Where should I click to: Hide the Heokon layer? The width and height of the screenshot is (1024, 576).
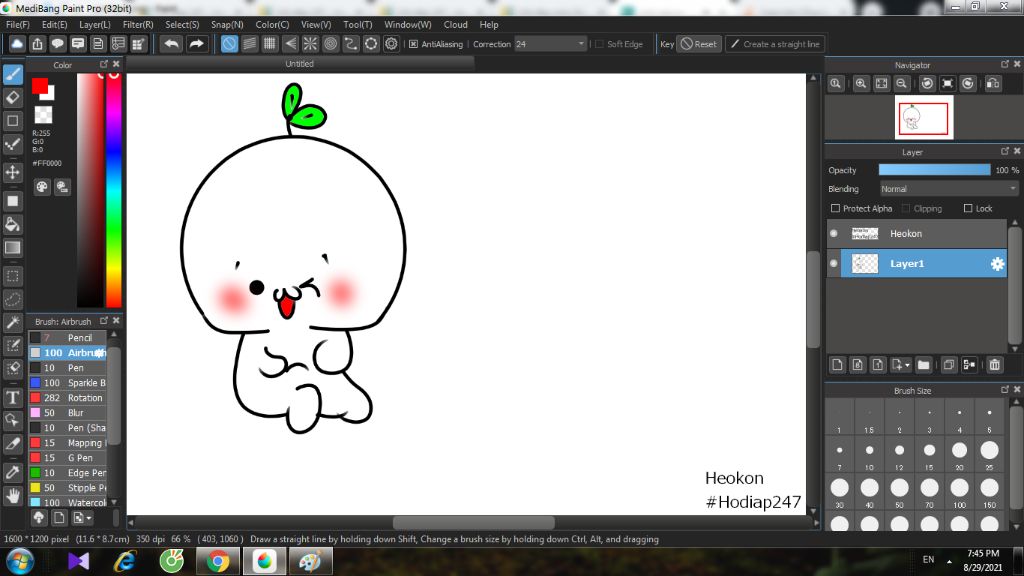pyautogui.click(x=834, y=233)
